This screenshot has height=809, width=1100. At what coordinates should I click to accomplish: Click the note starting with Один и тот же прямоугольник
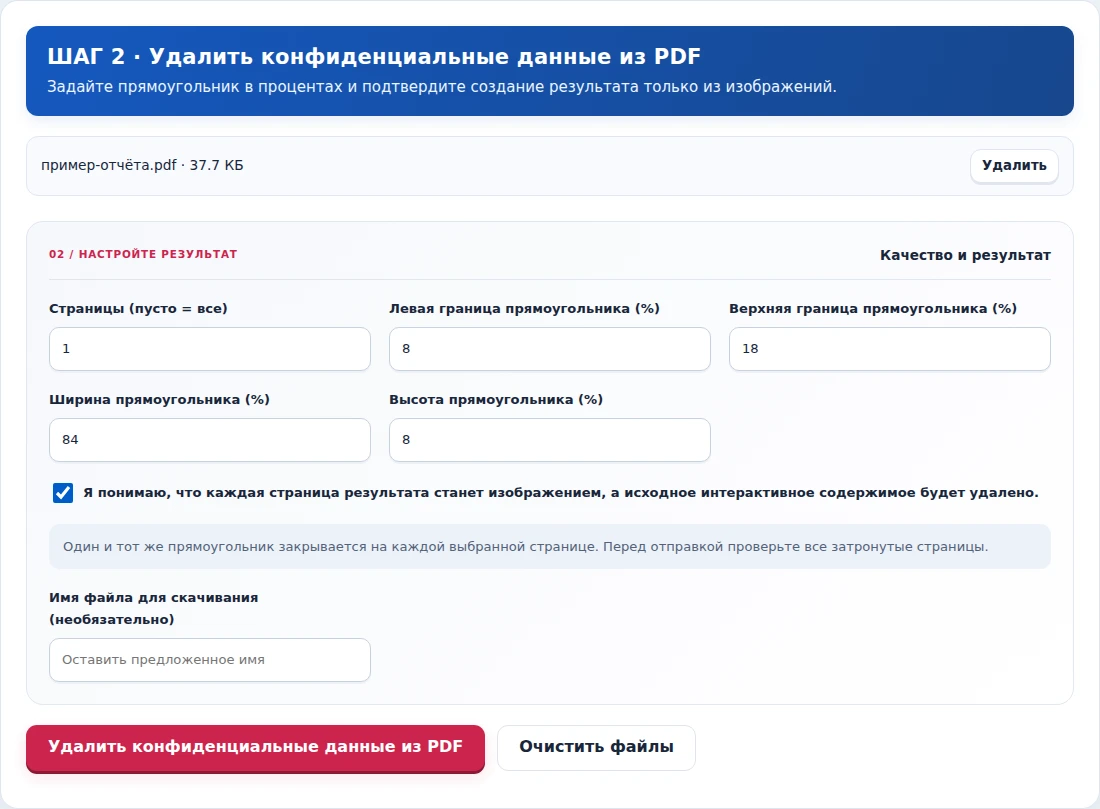(x=550, y=547)
